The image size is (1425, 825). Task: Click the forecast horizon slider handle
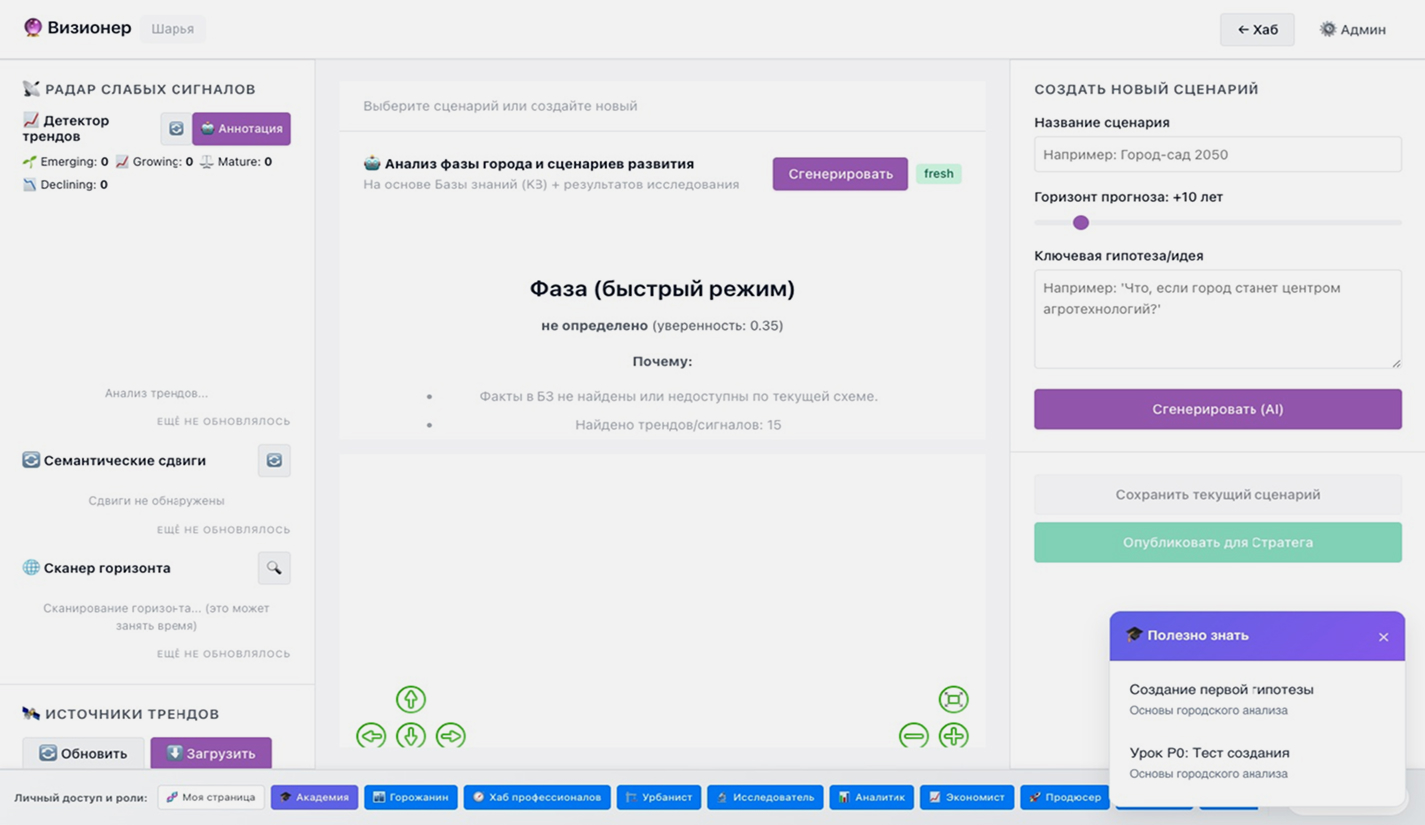[1081, 223]
